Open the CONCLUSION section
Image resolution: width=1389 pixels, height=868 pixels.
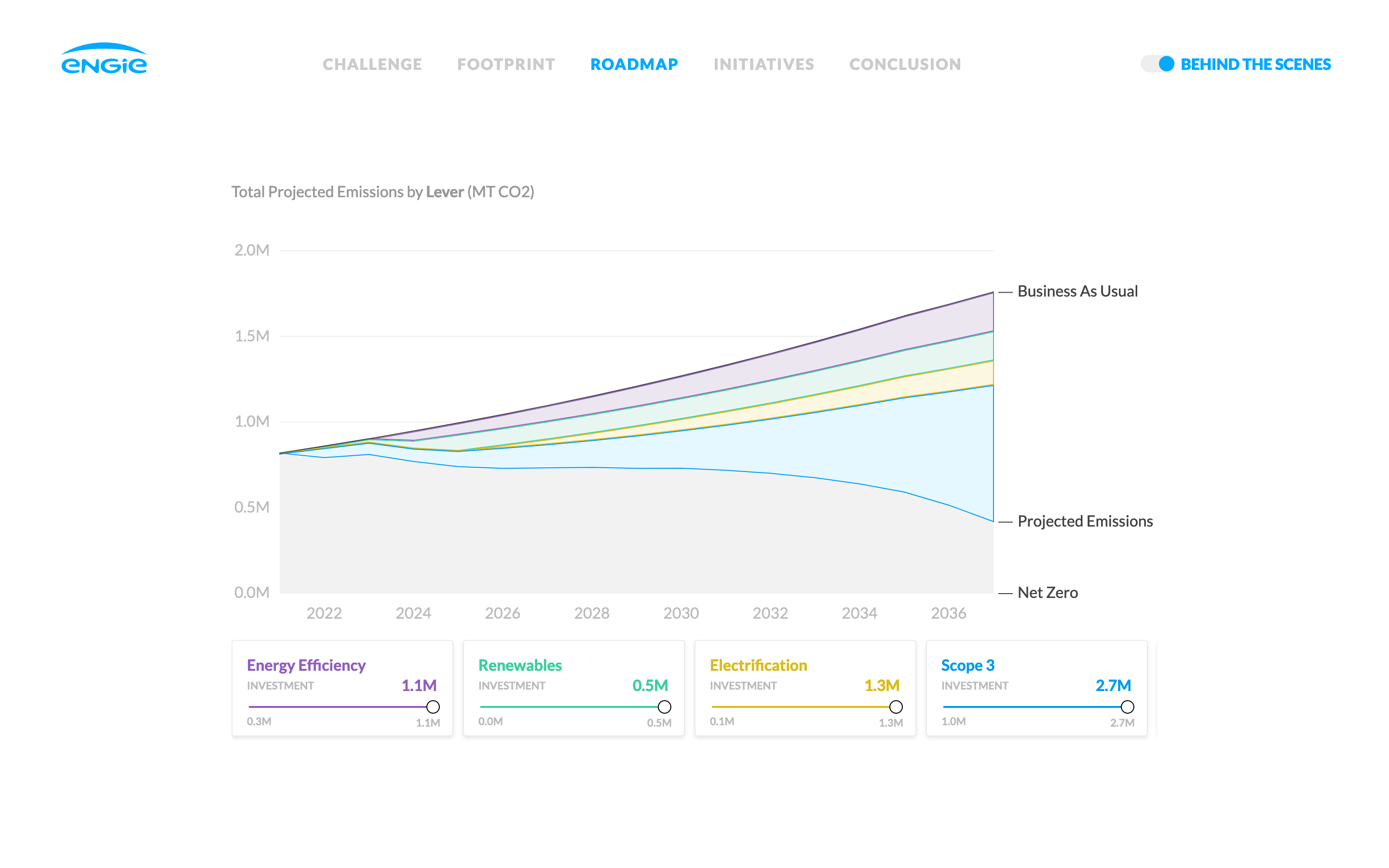pos(905,64)
